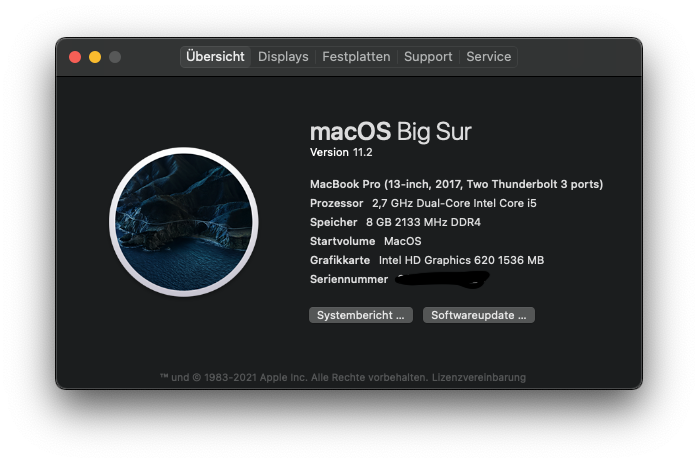
Task: Click the copyright 1983-2021 Apple Inc. text
Action: [x=294, y=378]
